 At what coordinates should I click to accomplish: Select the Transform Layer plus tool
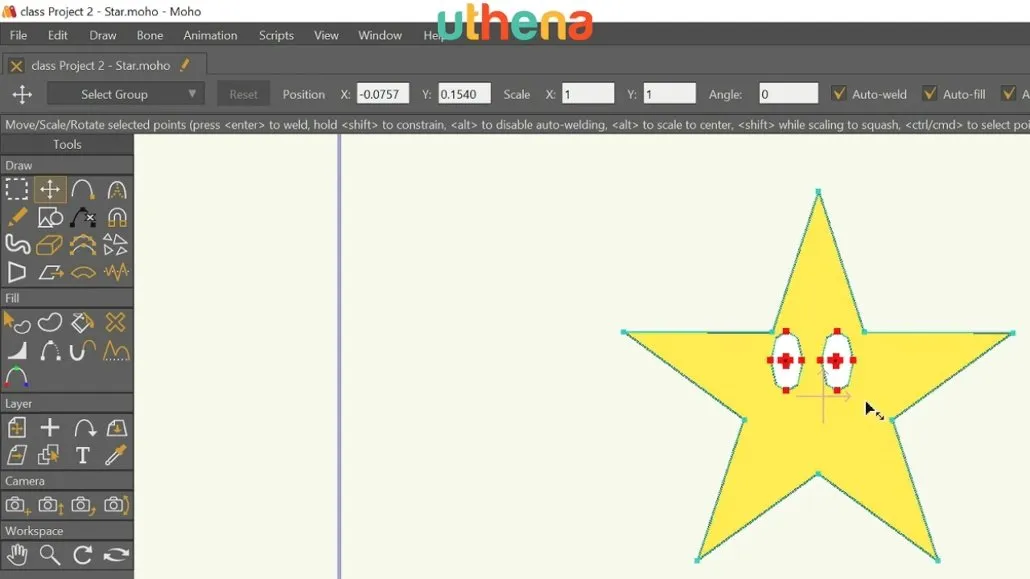click(x=50, y=428)
